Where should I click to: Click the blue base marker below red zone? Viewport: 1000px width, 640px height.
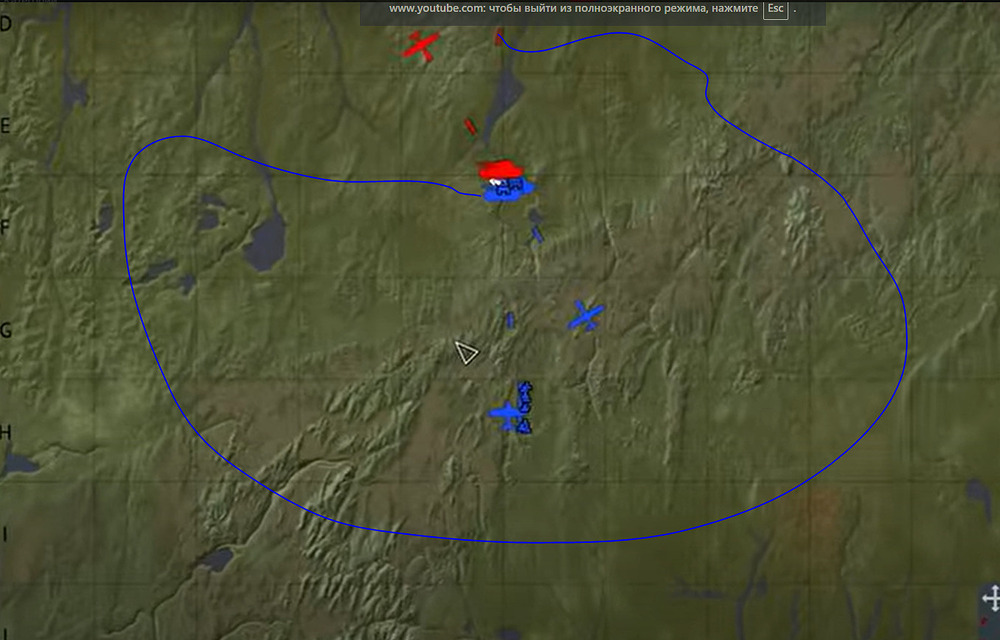(507, 189)
